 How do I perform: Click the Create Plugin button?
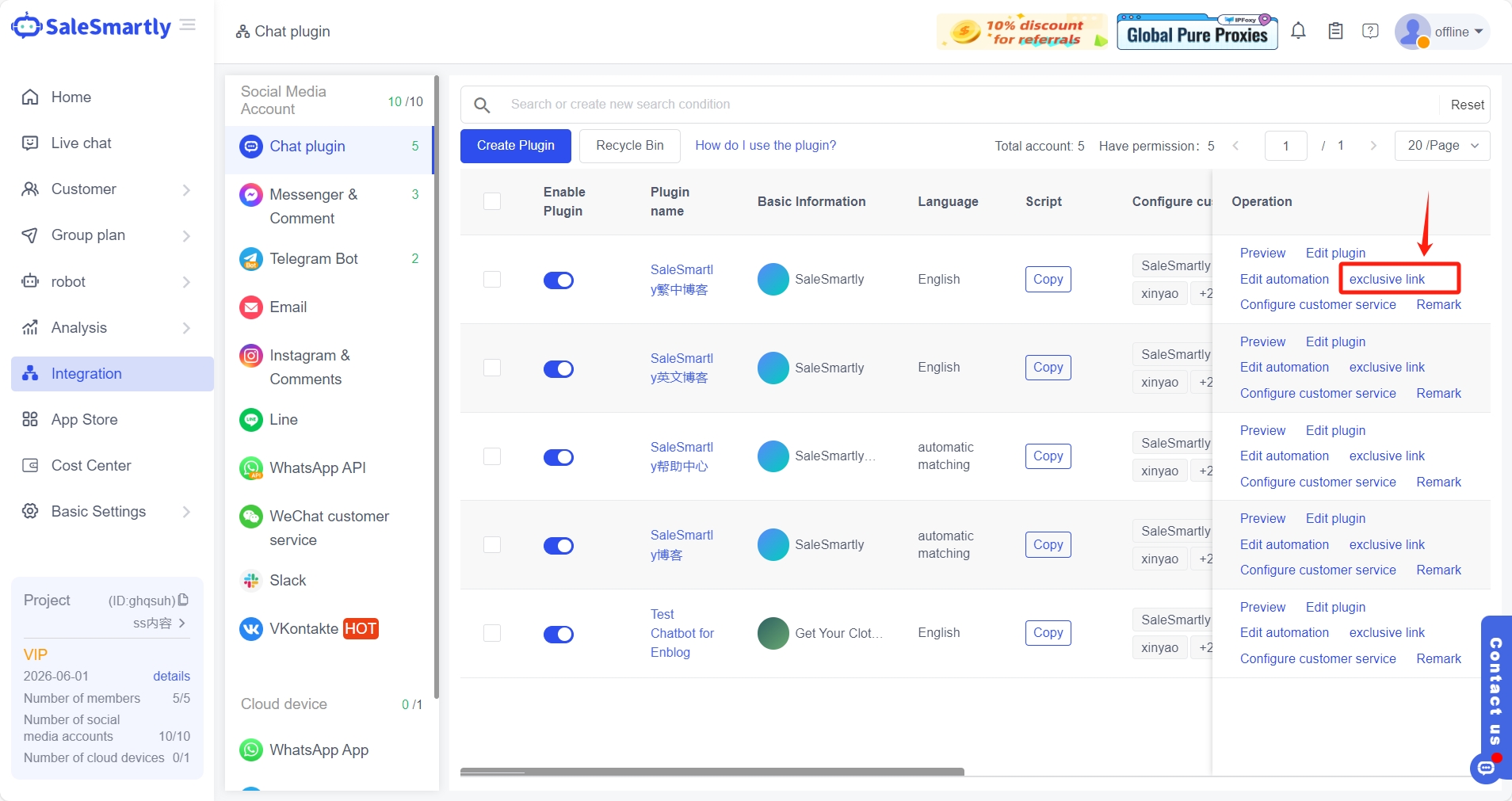[515, 146]
